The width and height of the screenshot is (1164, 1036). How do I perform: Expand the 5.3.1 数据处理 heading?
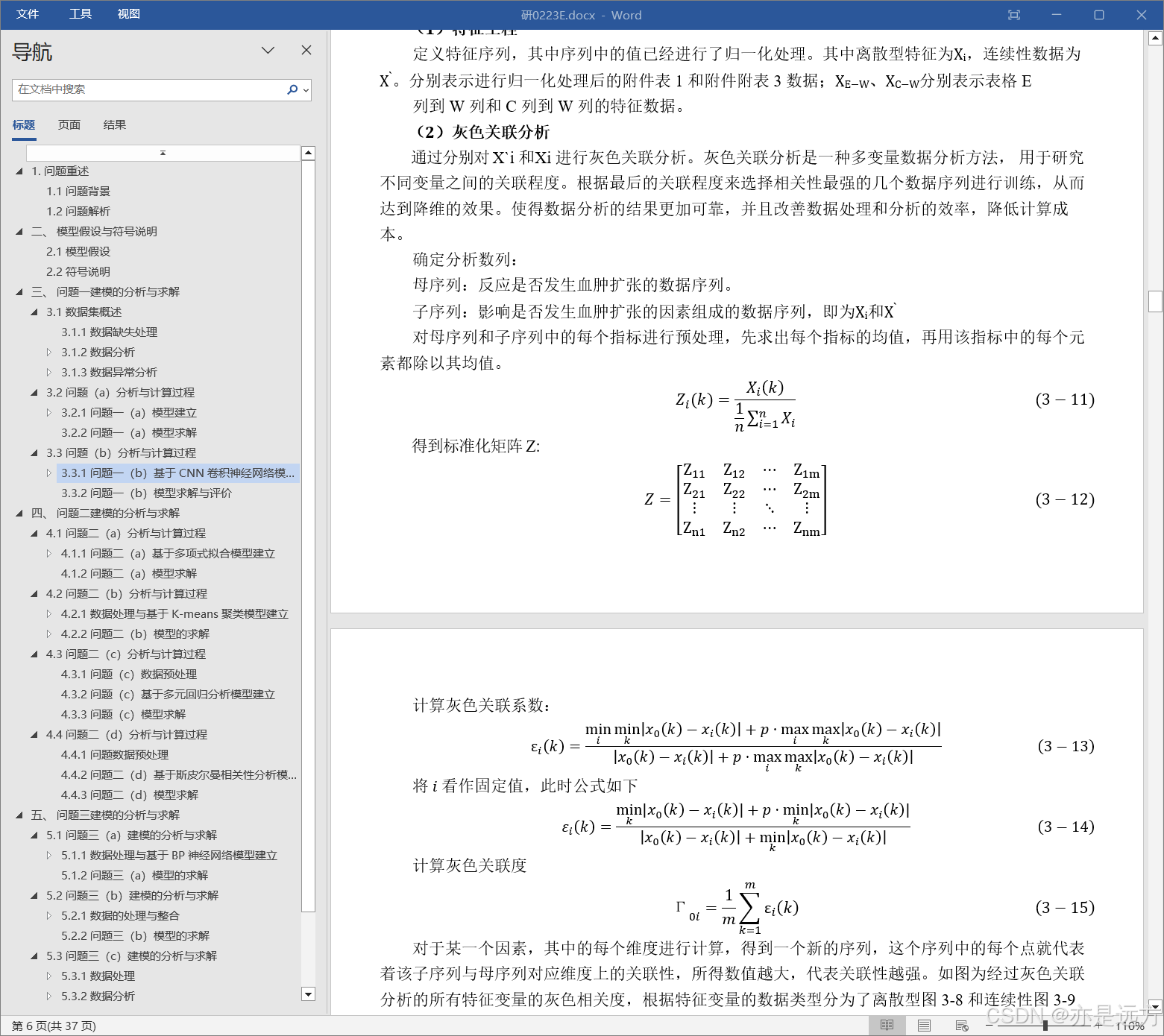[49, 976]
